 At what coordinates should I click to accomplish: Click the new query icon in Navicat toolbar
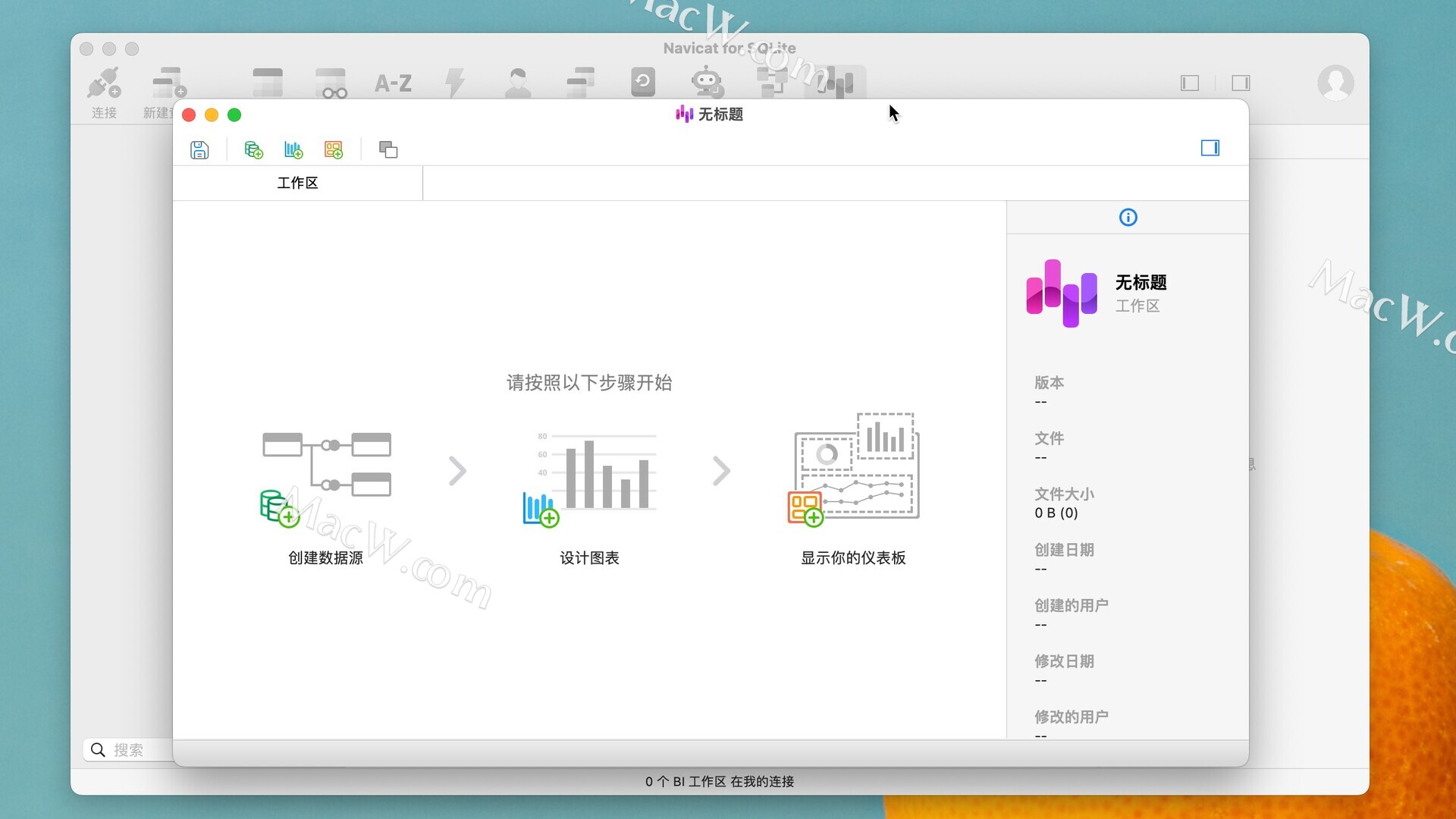click(x=168, y=83)
